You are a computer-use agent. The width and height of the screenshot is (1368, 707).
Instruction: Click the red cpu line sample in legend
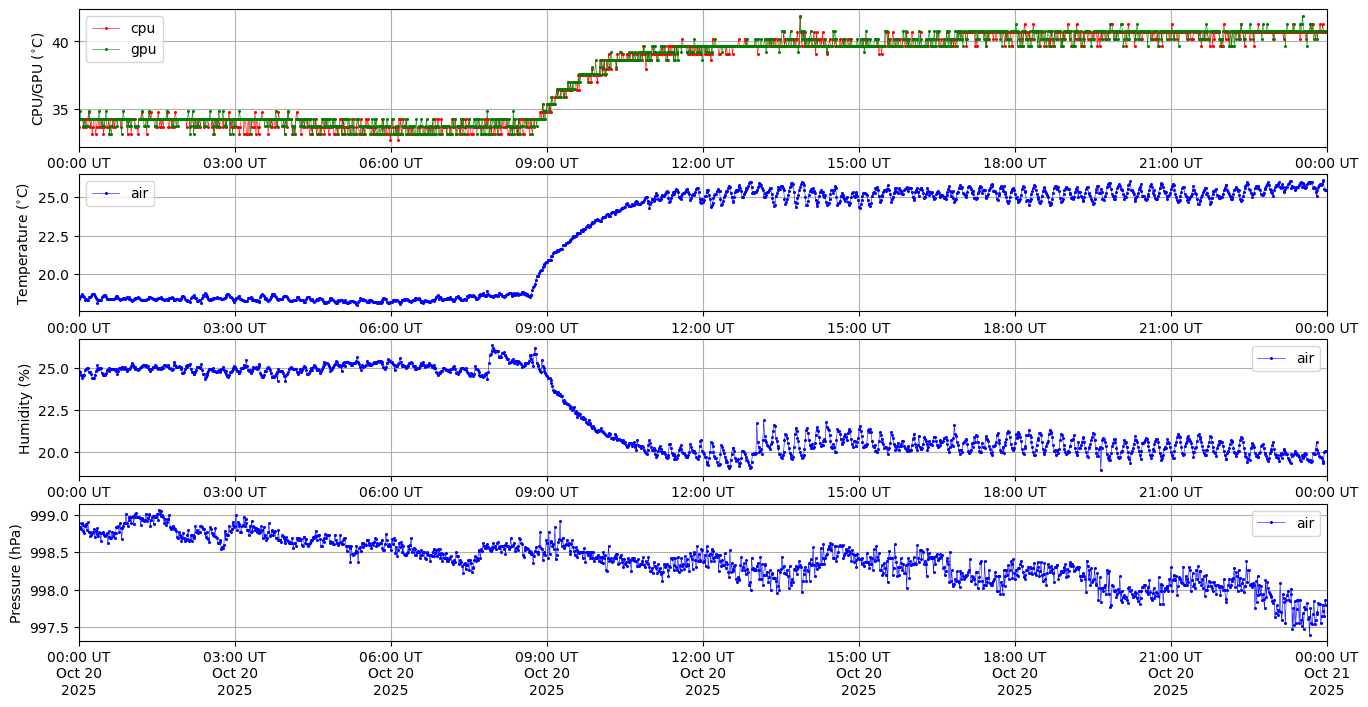point(107,29)
